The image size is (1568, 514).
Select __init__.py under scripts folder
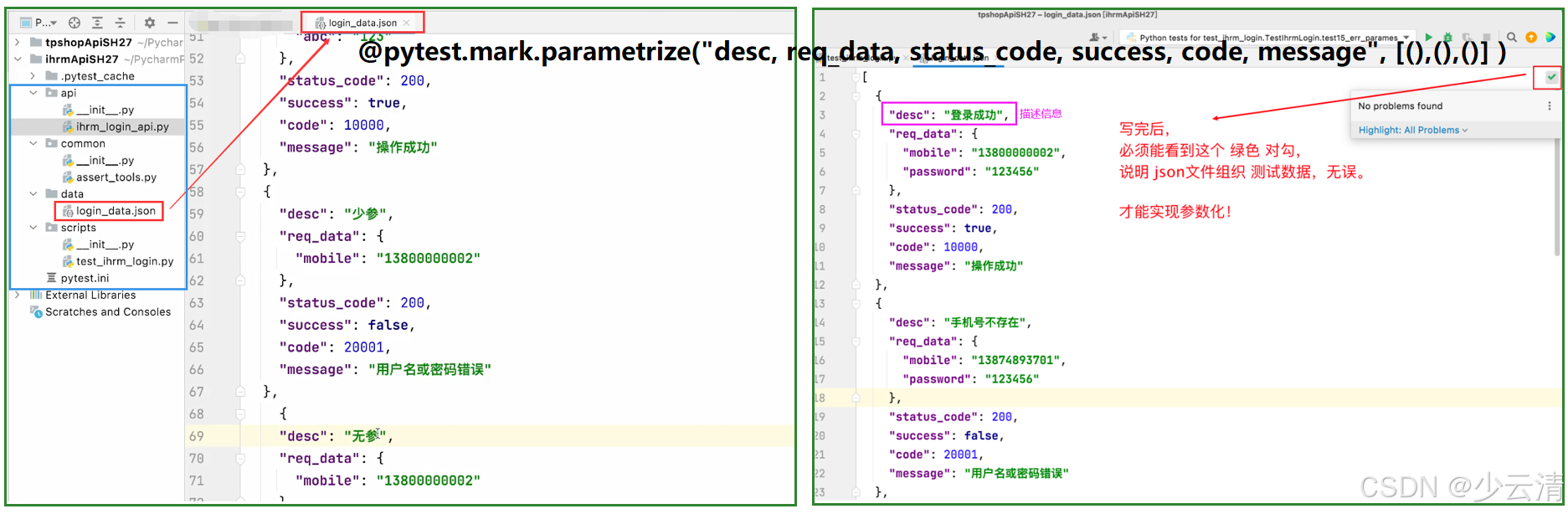[98, 244]
